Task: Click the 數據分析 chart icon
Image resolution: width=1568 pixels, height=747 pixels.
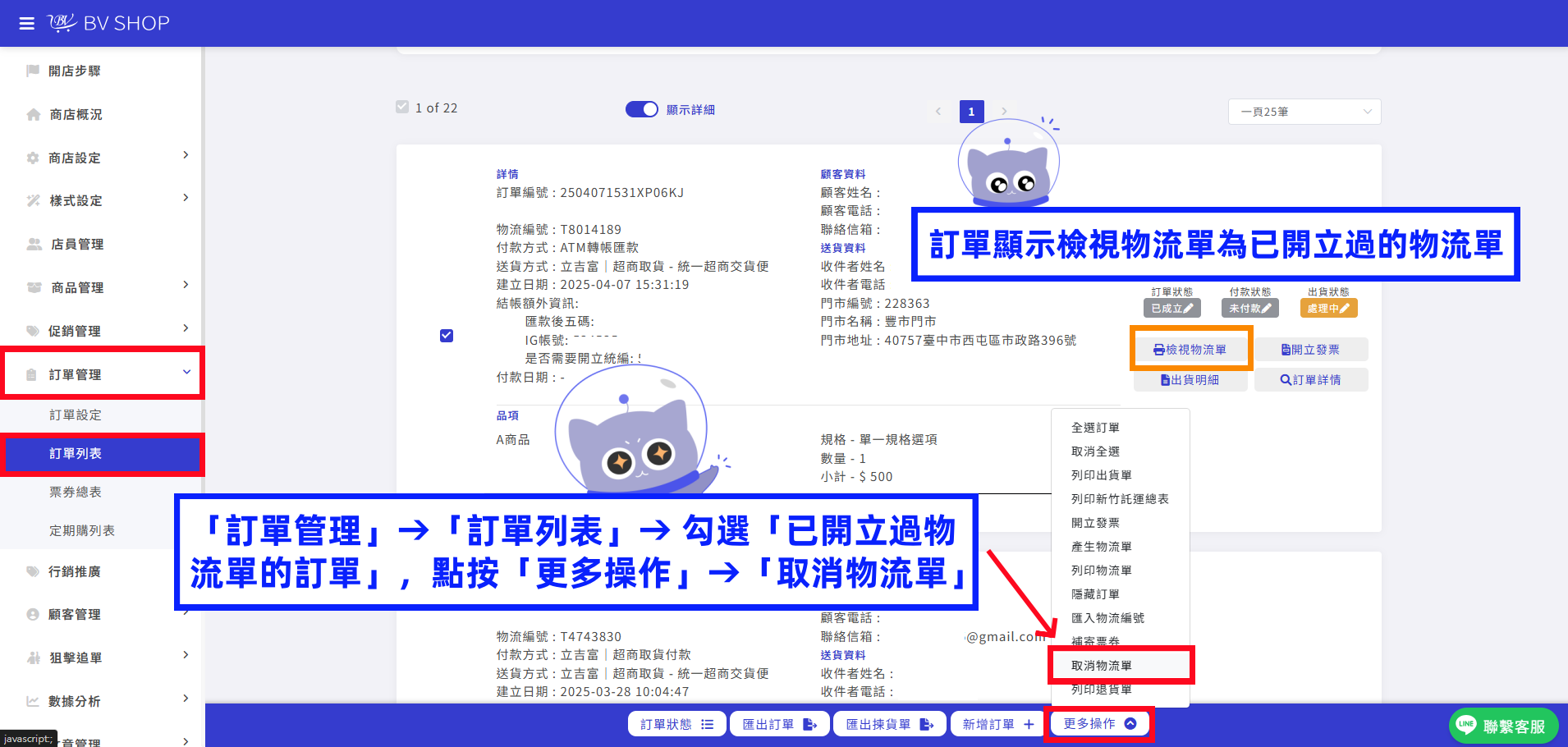Action: [33, 701]
